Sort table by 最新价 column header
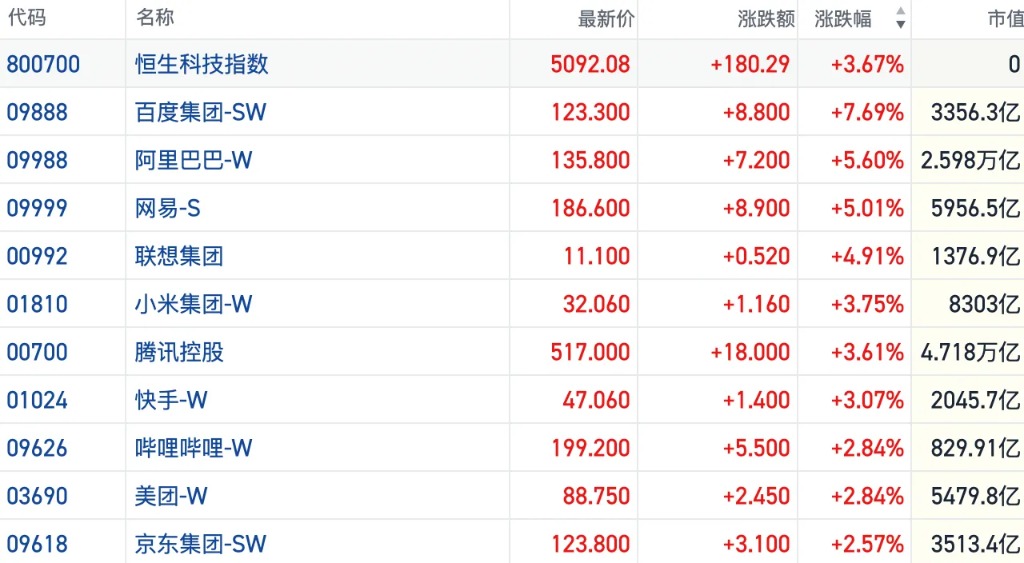Screen dimensions: 1024x563 pyautogui.click(x=606, y=18)
